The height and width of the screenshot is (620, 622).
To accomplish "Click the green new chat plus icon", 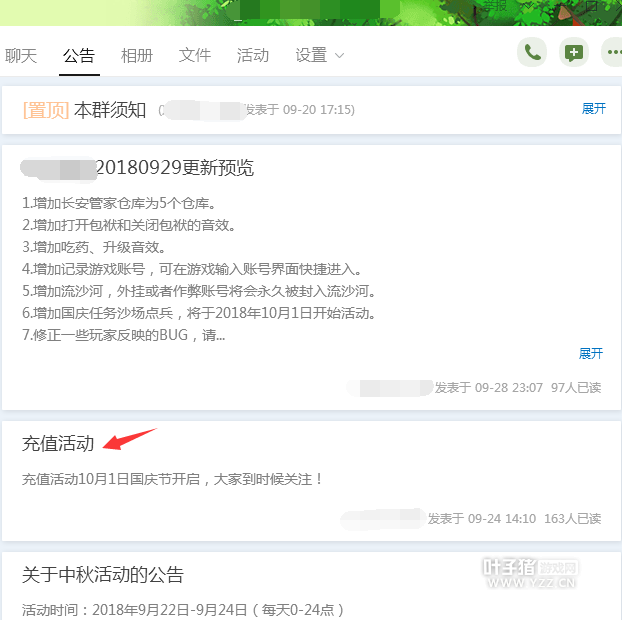I will click(574, 52).
